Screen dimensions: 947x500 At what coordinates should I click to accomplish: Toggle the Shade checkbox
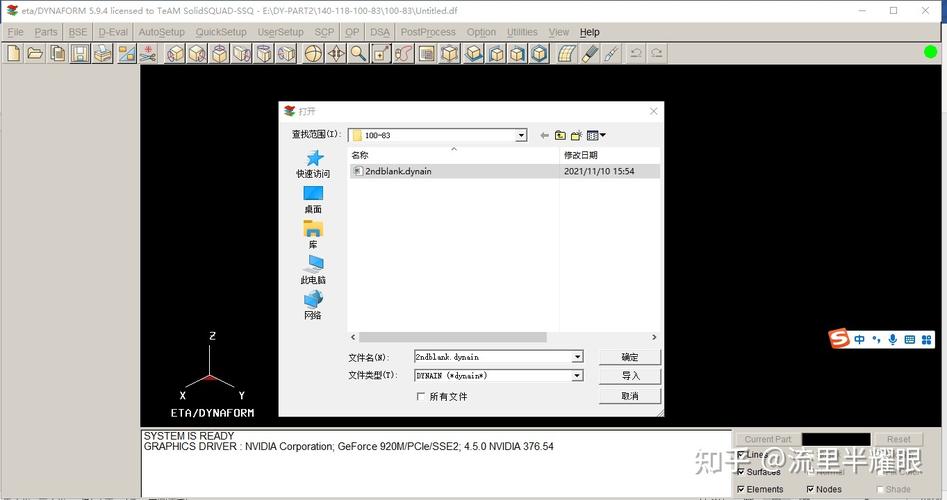click(x=880, y=489)
